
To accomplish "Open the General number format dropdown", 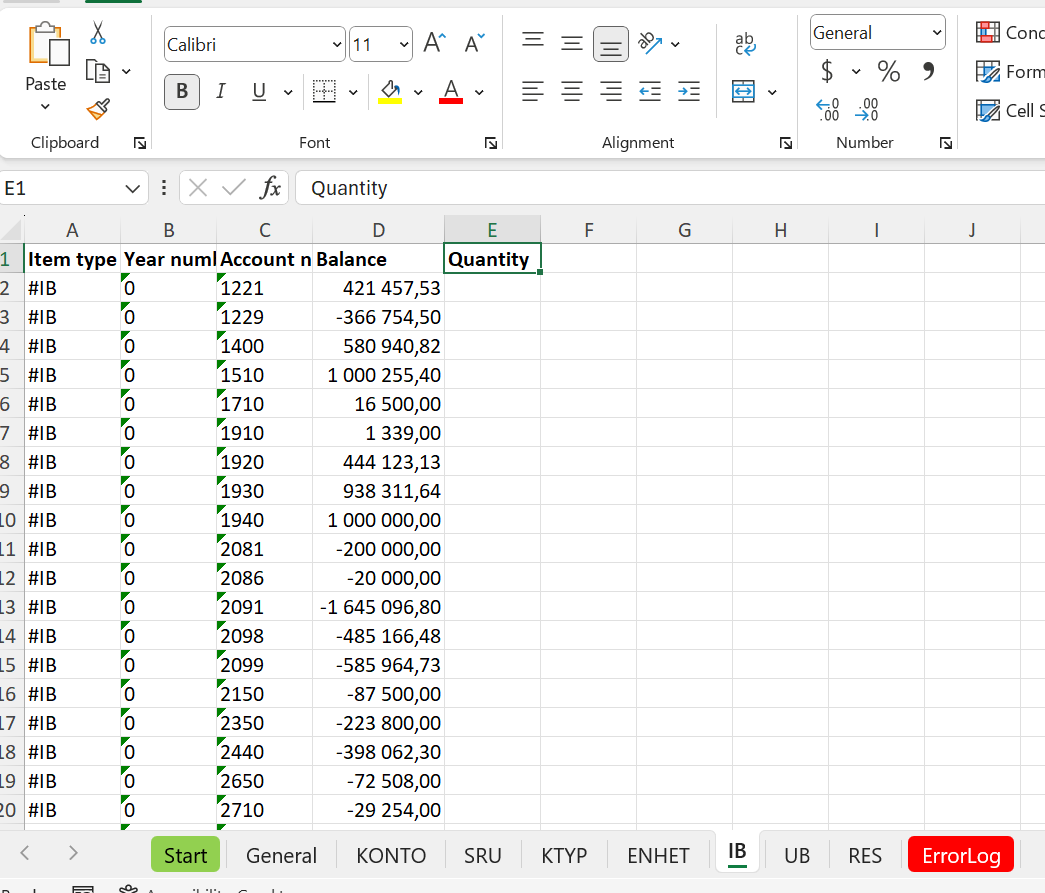I will click(x=935, y=32).
